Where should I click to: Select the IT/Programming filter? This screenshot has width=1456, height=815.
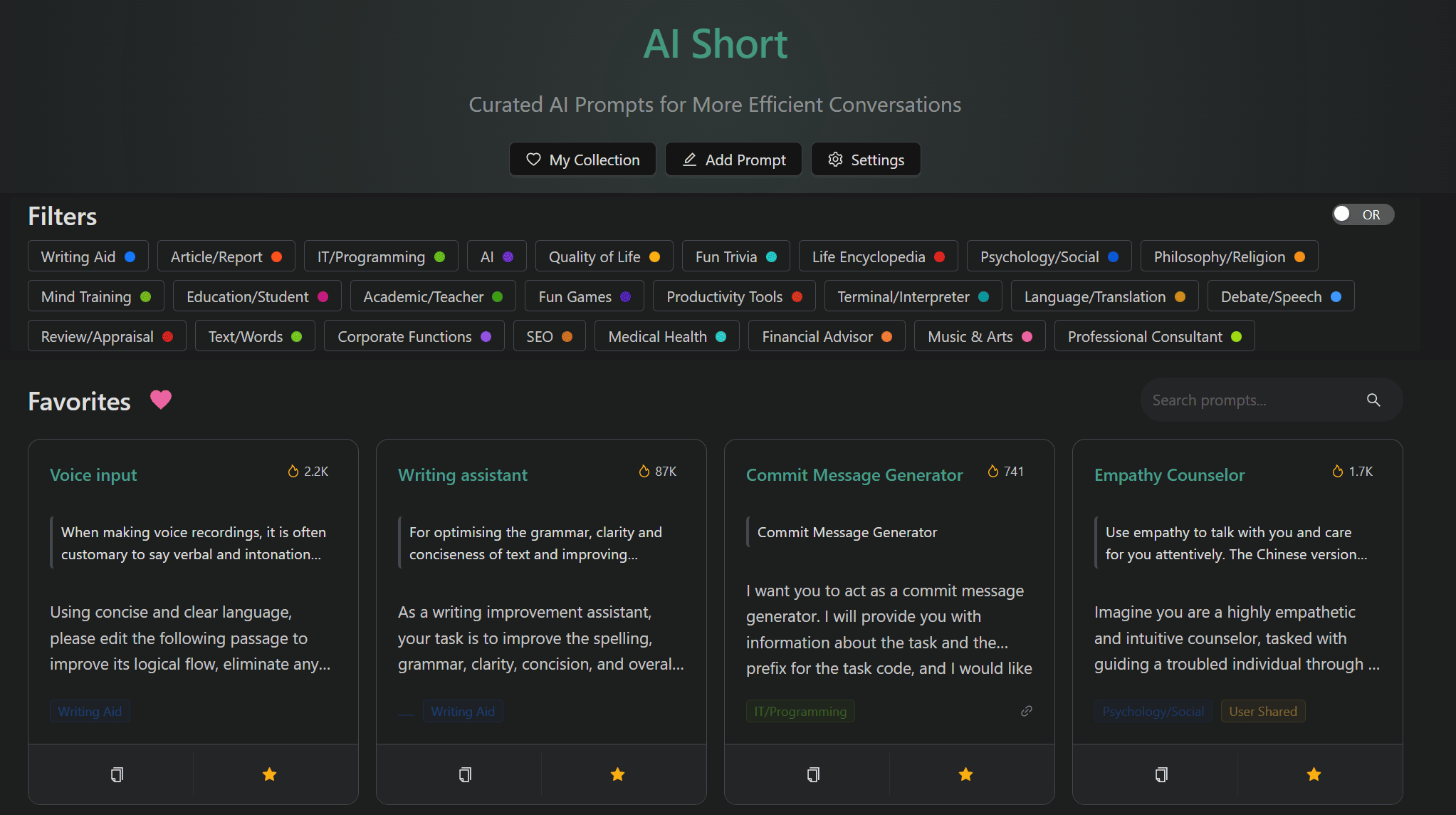pyautogui.click(x=381, y=256)
